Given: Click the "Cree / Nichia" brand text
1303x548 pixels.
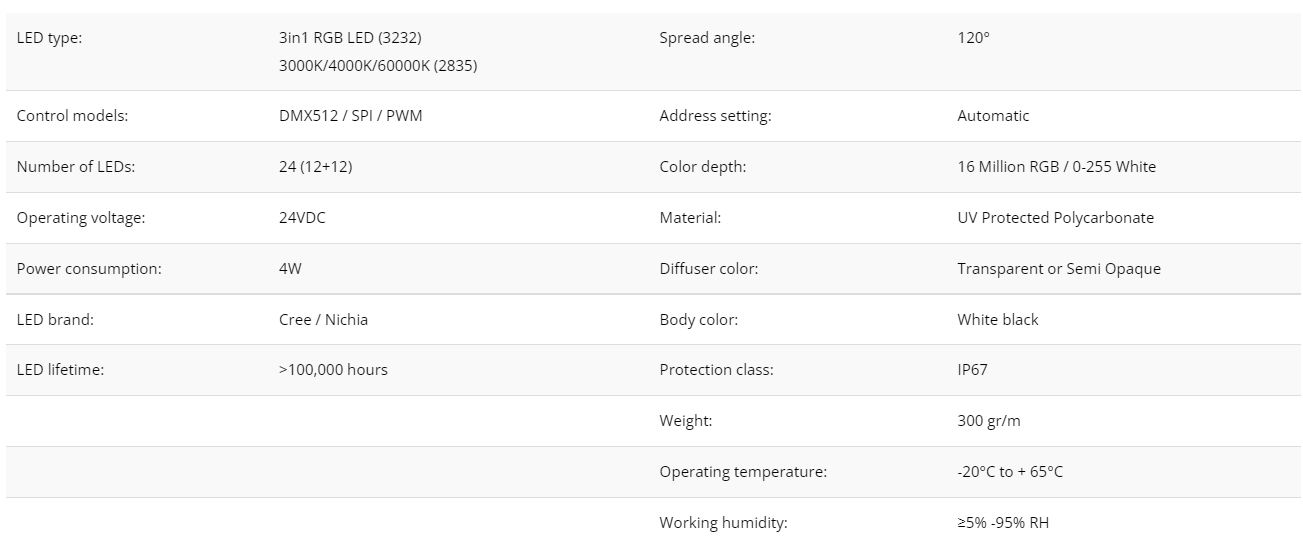Looking at the screenshot, I should point(323,320).
